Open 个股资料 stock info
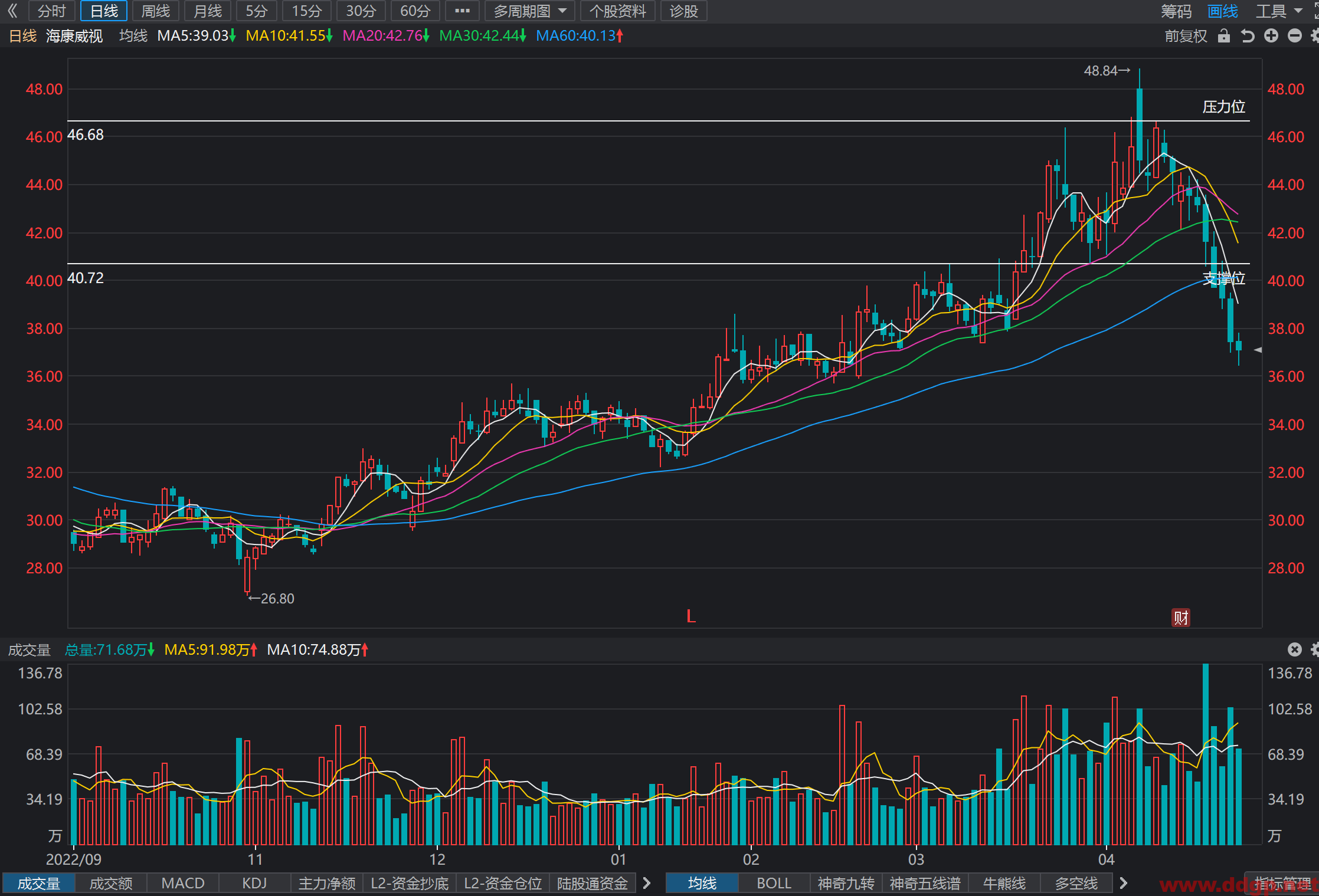The height and width of the screenshot is (896, 1319). pyautogui.click(x=618, y=11)
